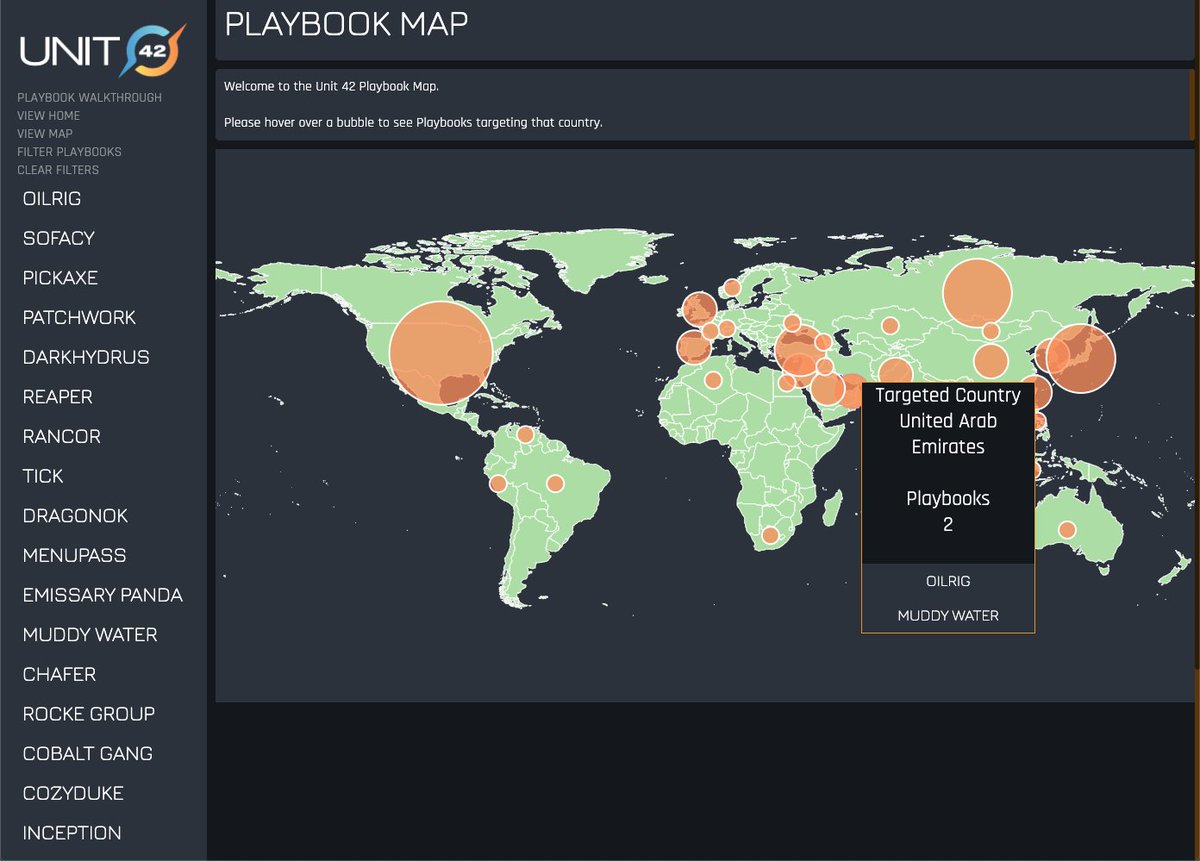
Task: Select the PATCHWORK playbook
Action: pyautogui.click(x=79, y=318)
